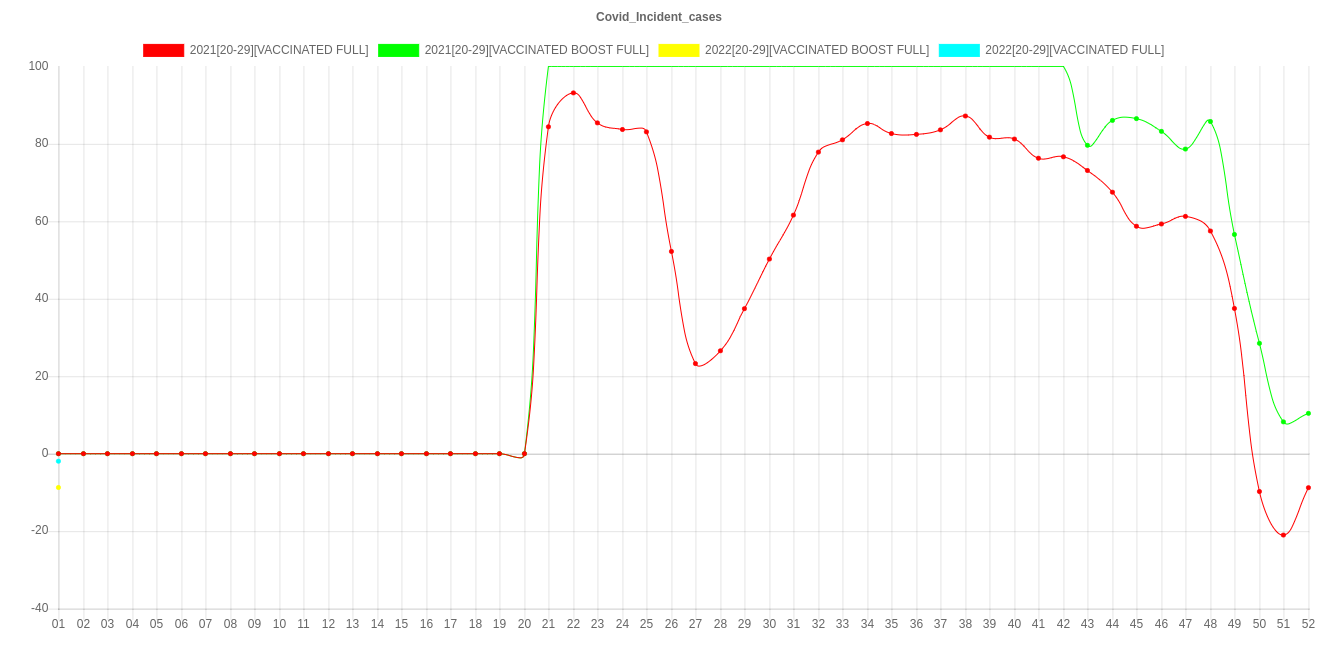Click the Covid_incident_cases chart title
Image resolution: width=1318 pixels, height=659 pixels.
[659, 17]
